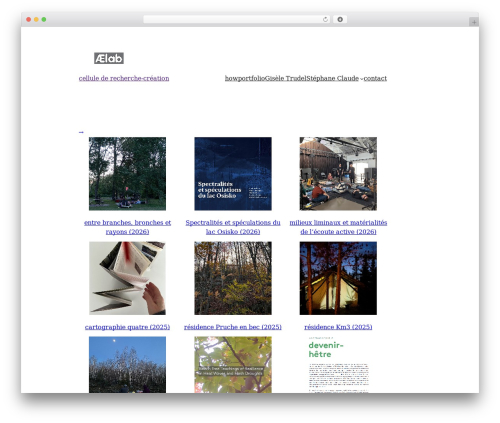Open the 'how' menu item

231,78
